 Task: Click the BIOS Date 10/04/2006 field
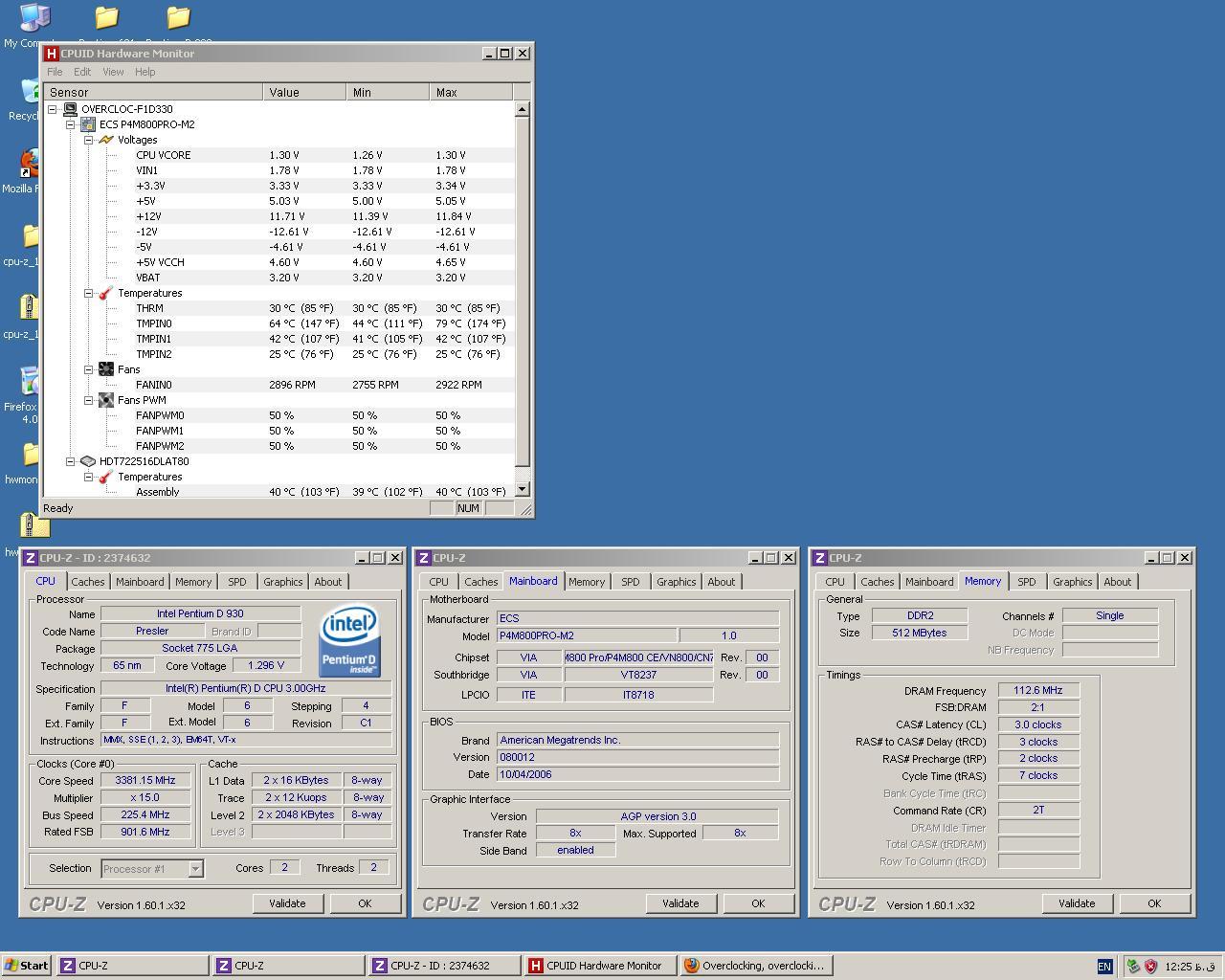pyautogui.click(x=637, y=774)
